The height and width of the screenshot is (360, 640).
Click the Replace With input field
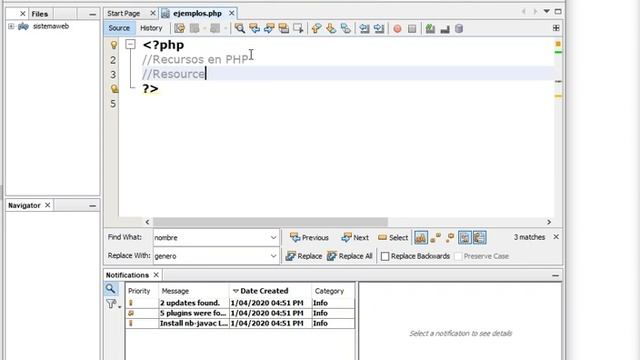click(211, 256)
